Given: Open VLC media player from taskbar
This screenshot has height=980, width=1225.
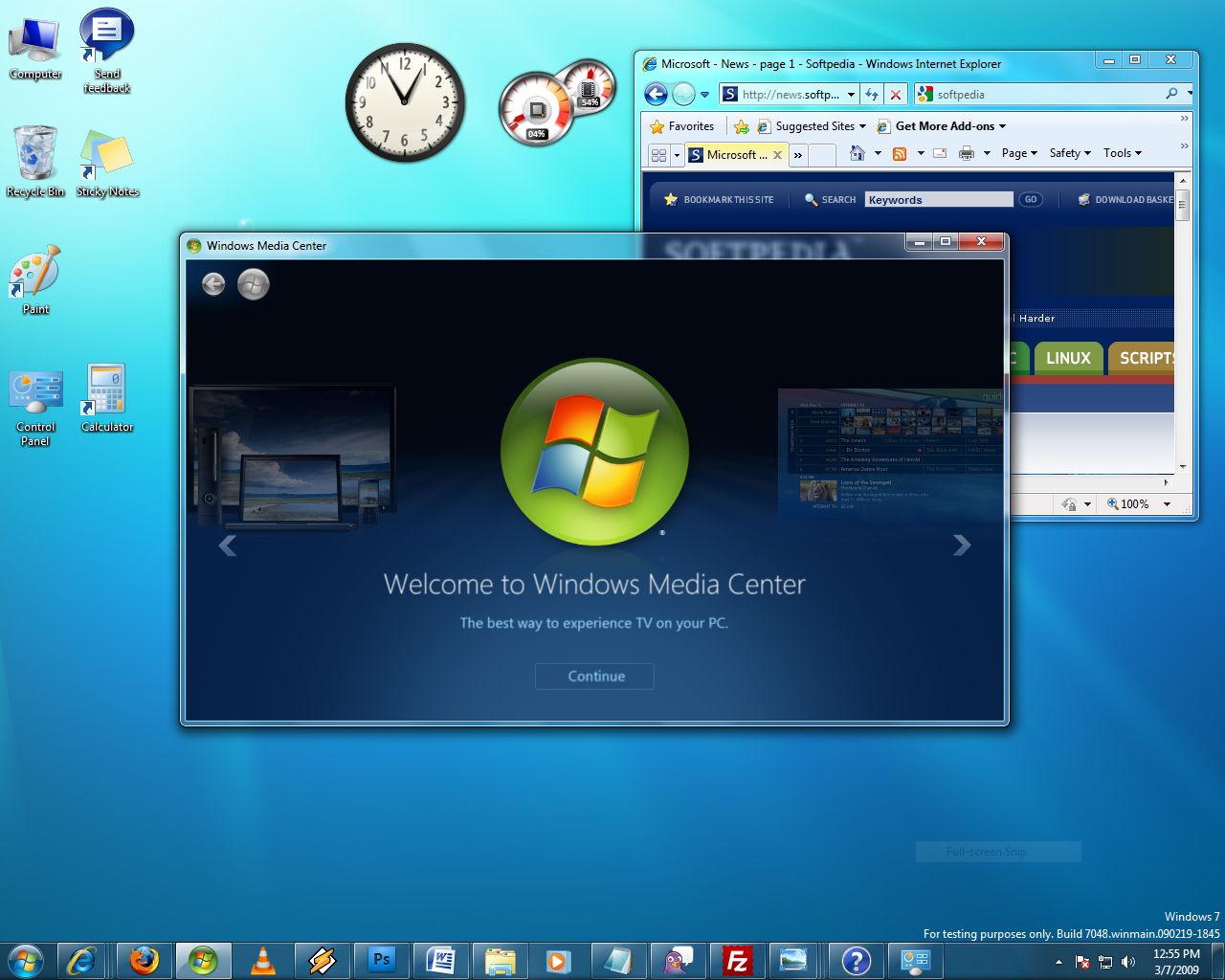Looking at the screenshot, I should tap(262, 960).
